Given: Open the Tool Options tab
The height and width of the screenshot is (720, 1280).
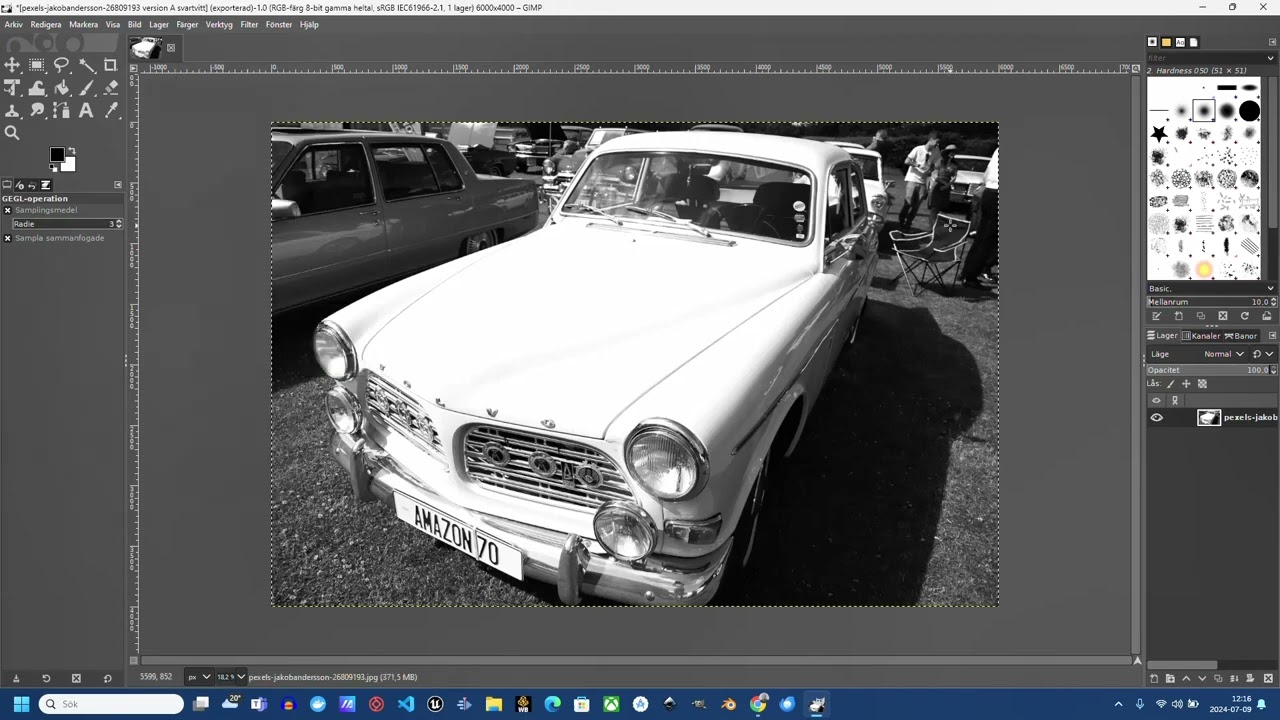Looking at the screenshot, I should 7,185.
